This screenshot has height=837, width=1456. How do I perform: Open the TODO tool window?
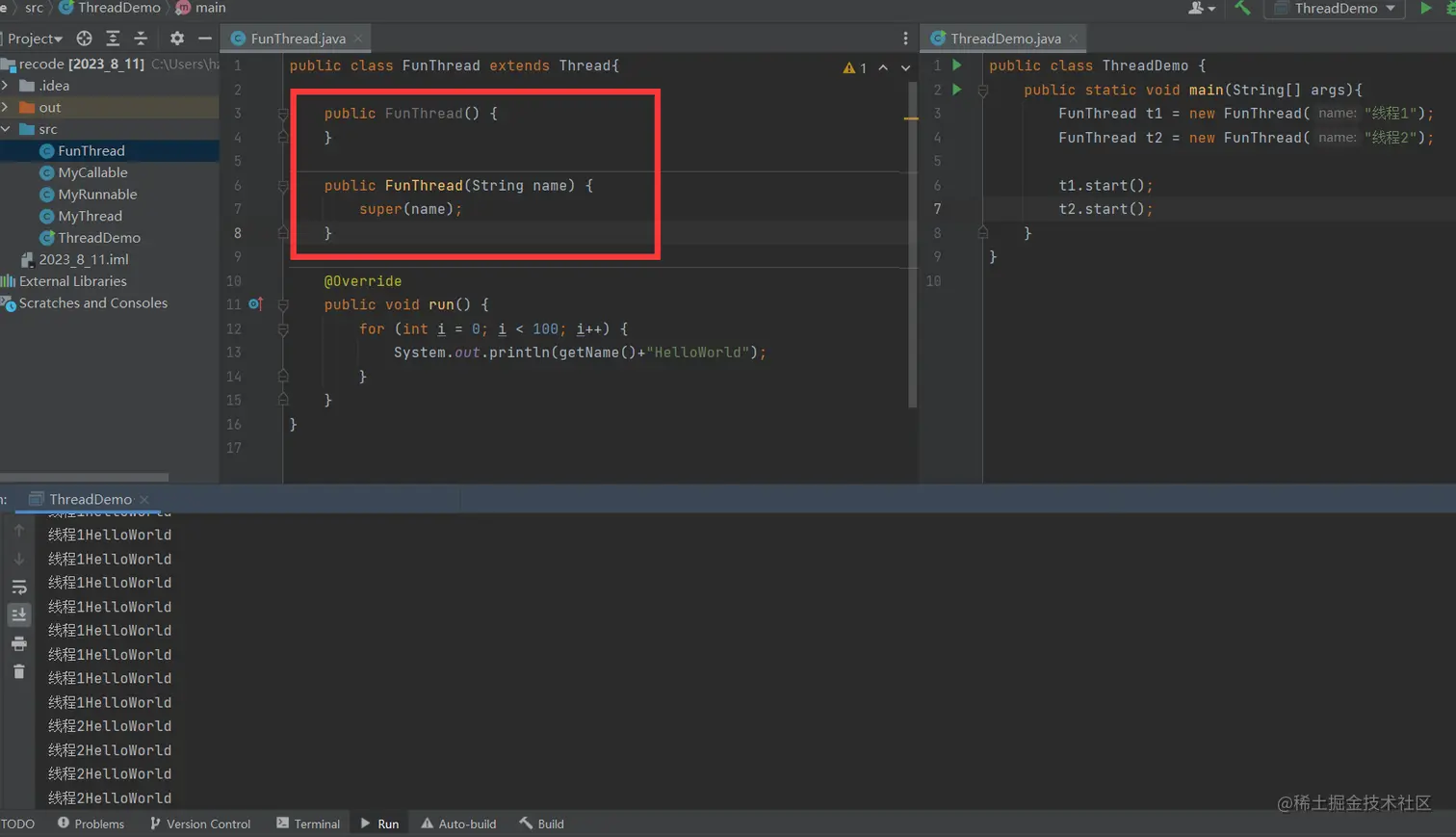pos(17,824)
